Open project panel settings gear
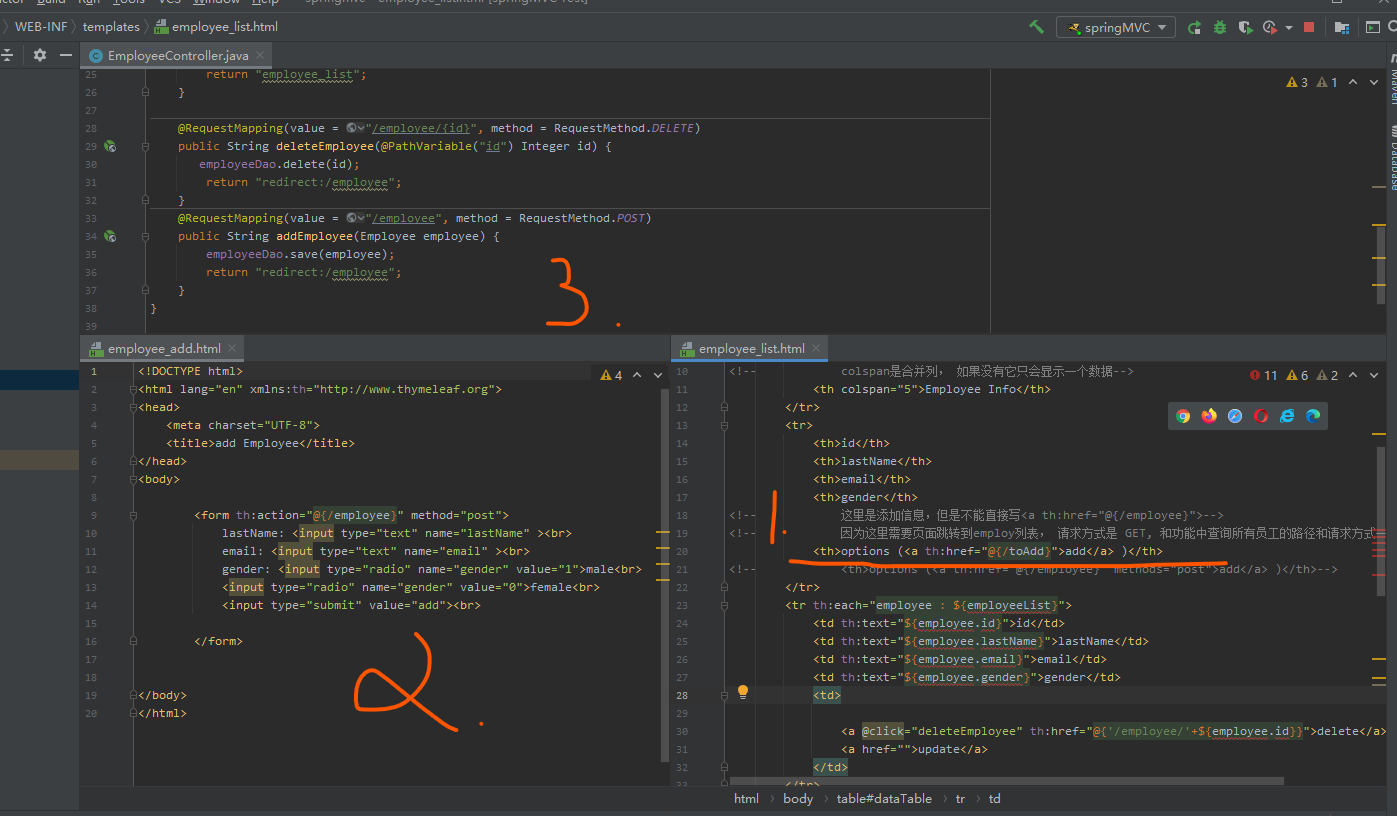The image size is (1397, 816). tap(40, 55)
